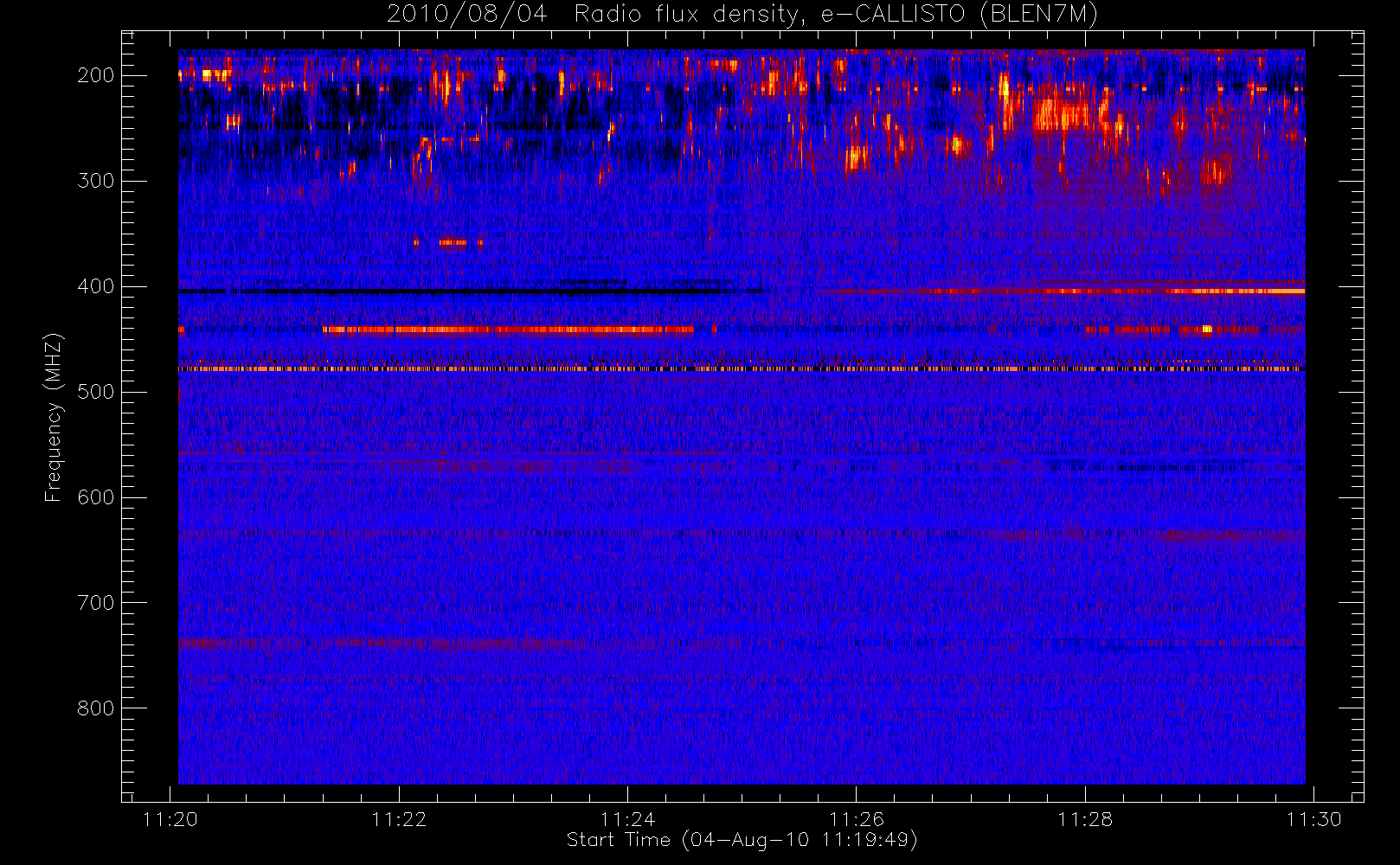
Task: Click the 11:30 time tick label
Action: [1313, 819]
